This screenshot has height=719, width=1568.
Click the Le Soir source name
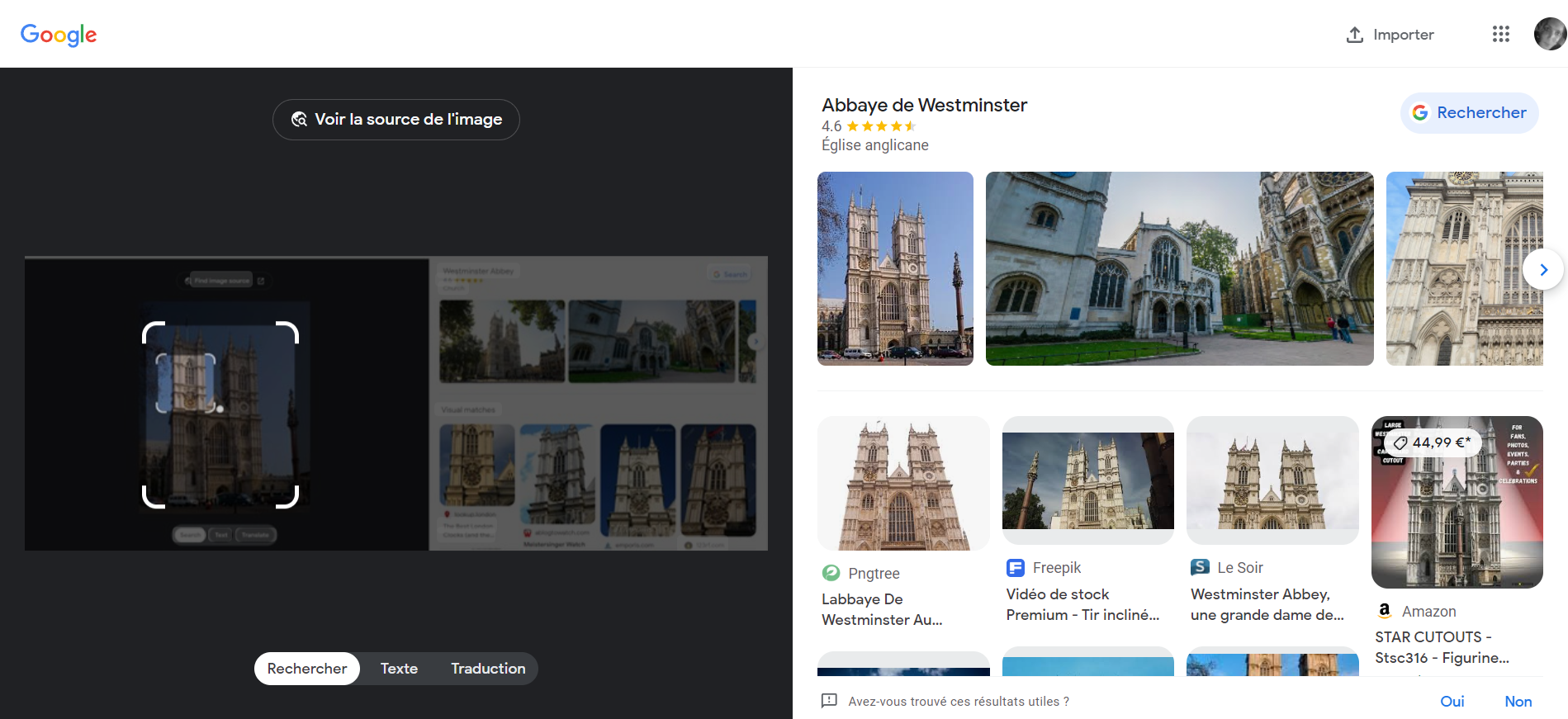(1240, 568)
